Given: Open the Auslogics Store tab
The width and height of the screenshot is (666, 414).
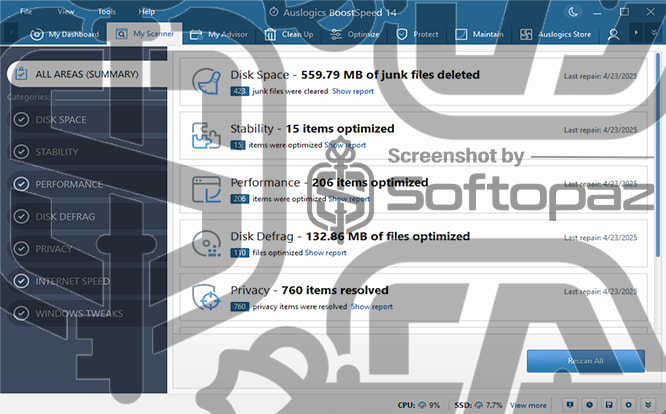Looking at the screenshot, I should point(556,34).
